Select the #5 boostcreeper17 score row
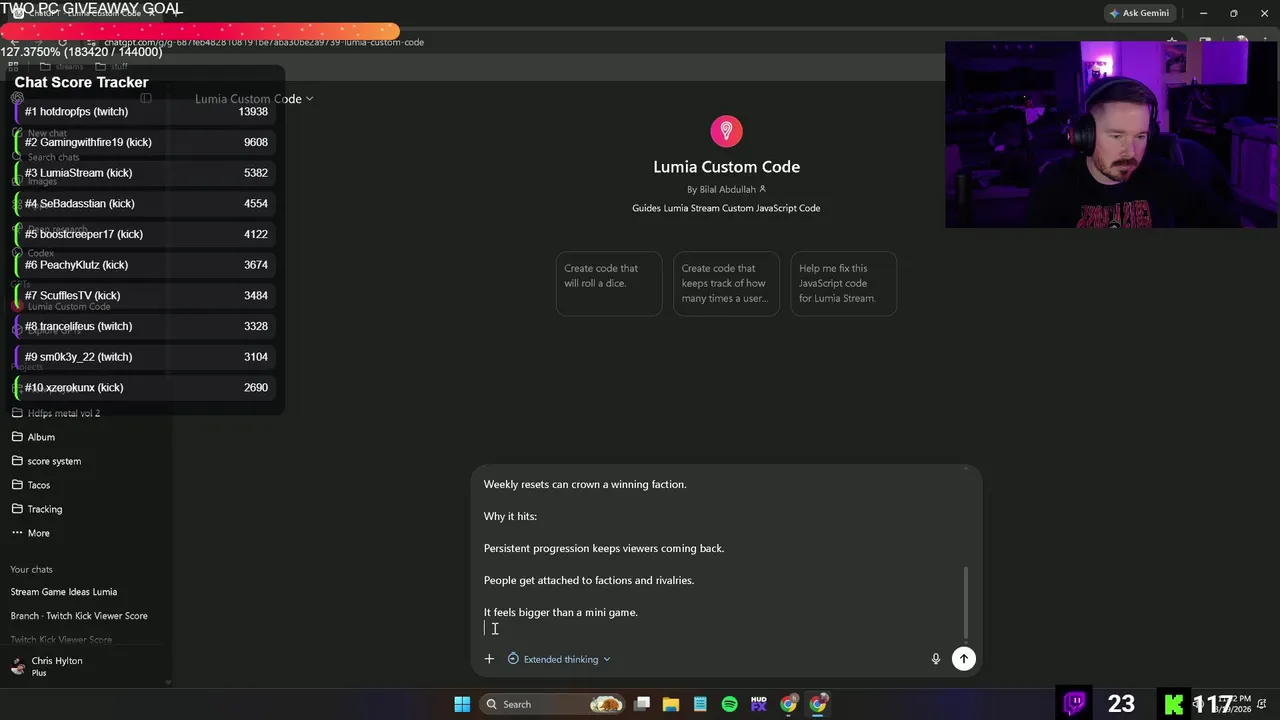Viewport: 1280px width, 720px height. pos(146,234)
